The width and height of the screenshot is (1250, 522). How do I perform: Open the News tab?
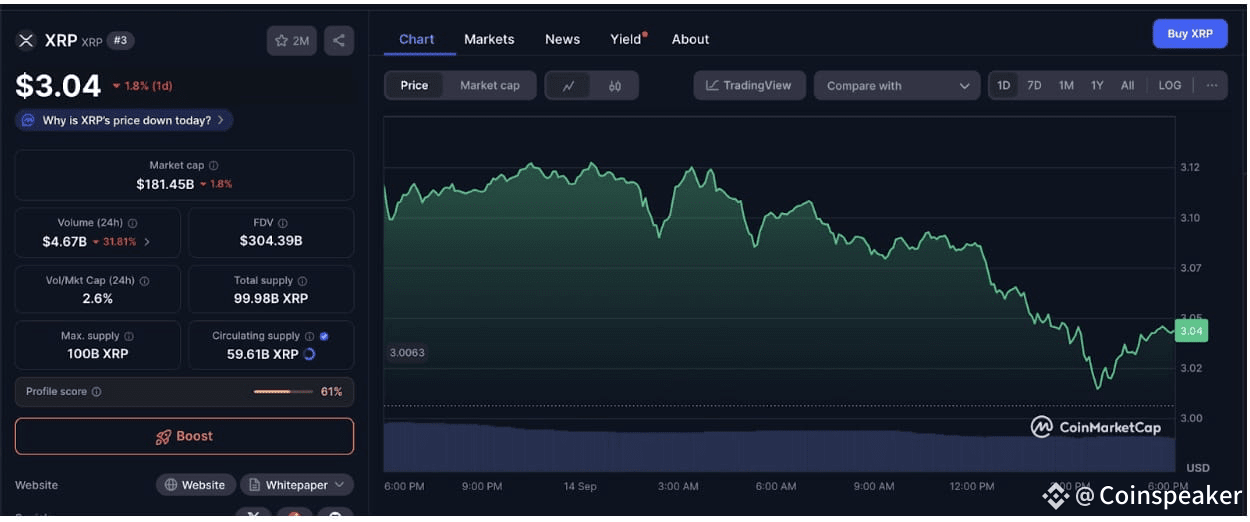[562, 39]
